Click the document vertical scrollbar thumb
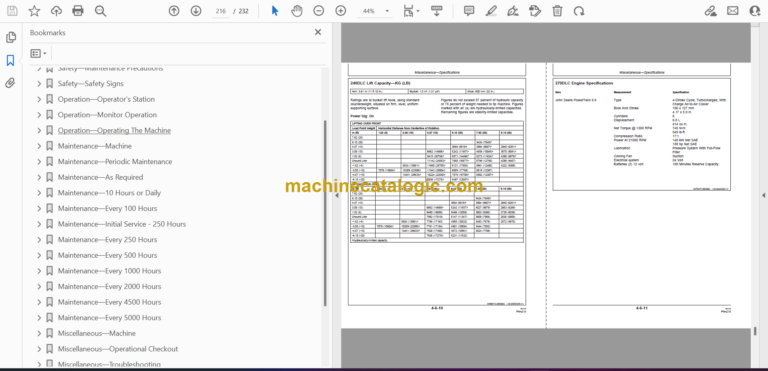 click(x=756, y=331)
